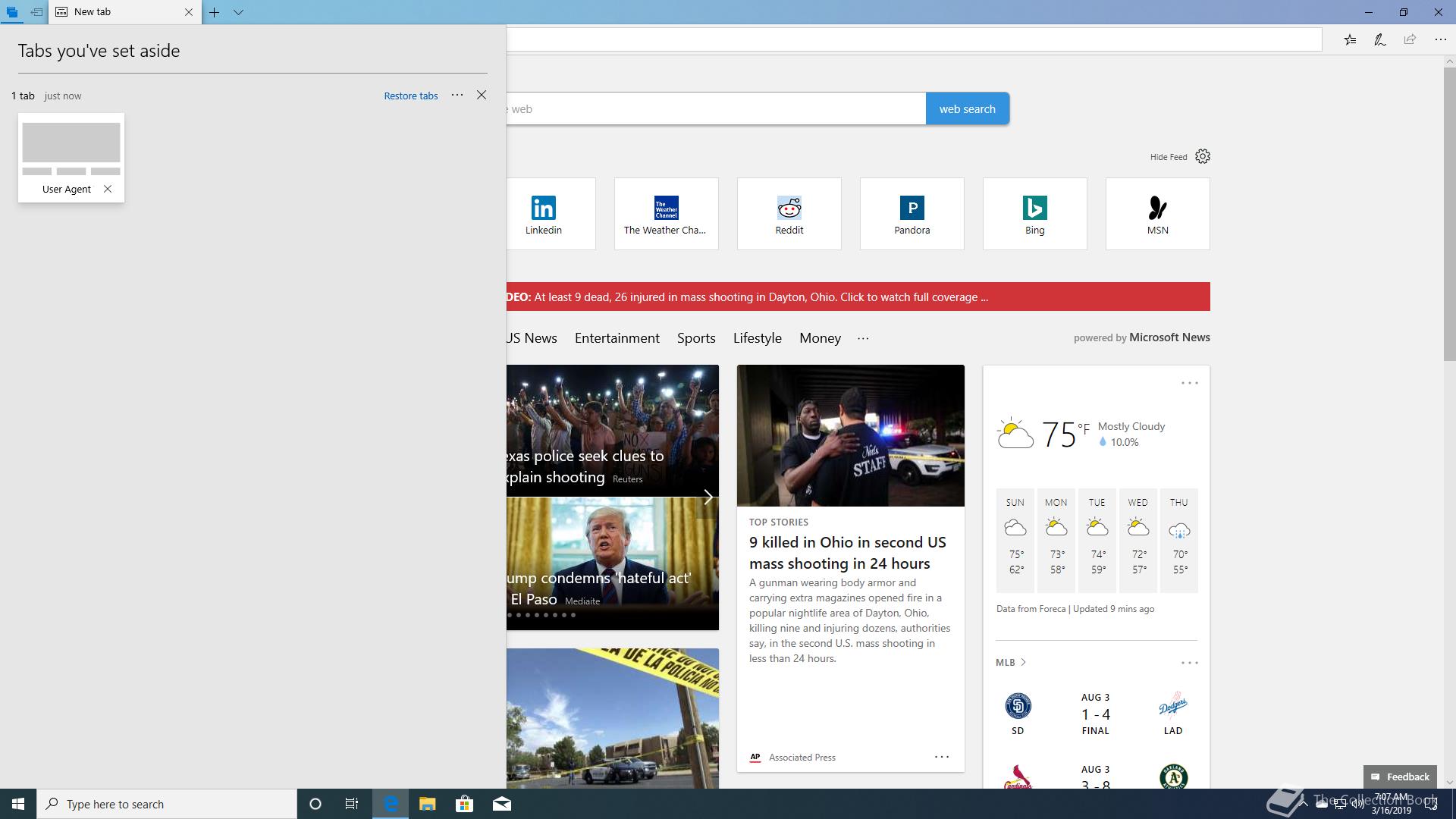Go to next slide in news carousel
The width and height of the screenshot is (1456, 819).
click(708, 497)
